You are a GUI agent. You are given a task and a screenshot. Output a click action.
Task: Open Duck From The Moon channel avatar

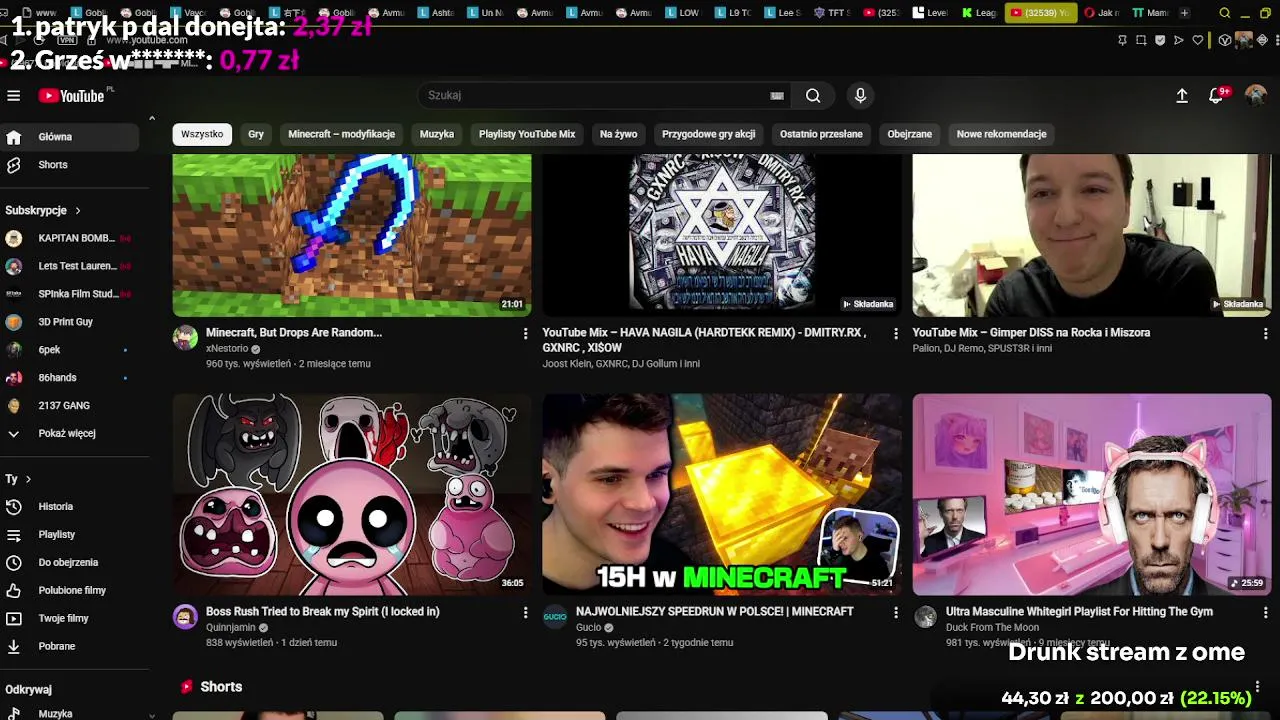tap(925, 616)
